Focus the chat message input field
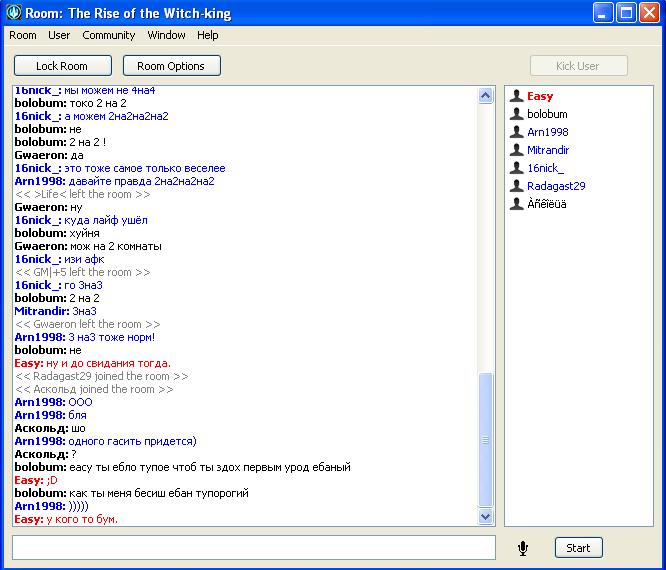This screenshot has height=570, width=666. coord(254,548)
